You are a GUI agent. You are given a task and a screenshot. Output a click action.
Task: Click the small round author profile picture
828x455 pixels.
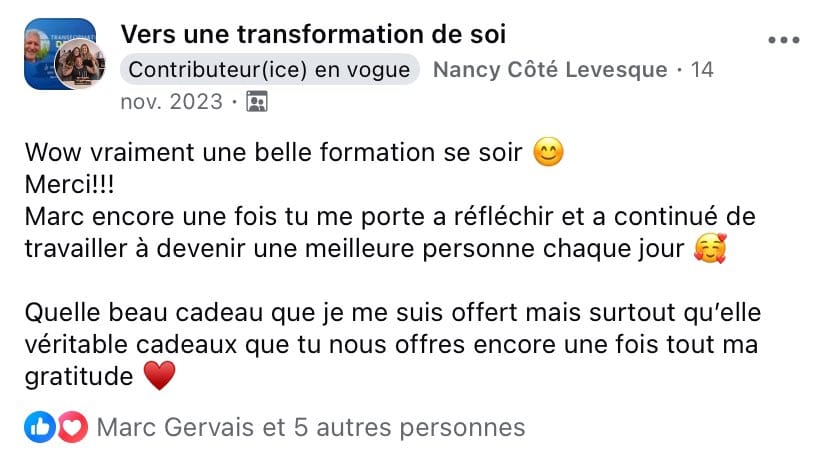coord(81,67)
